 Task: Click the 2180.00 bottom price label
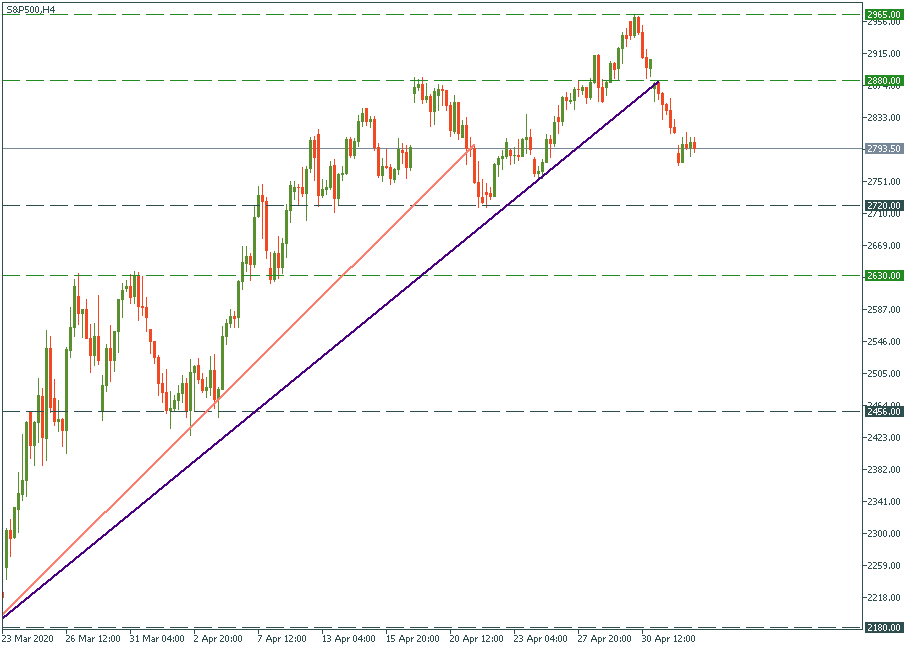point(884,628)
